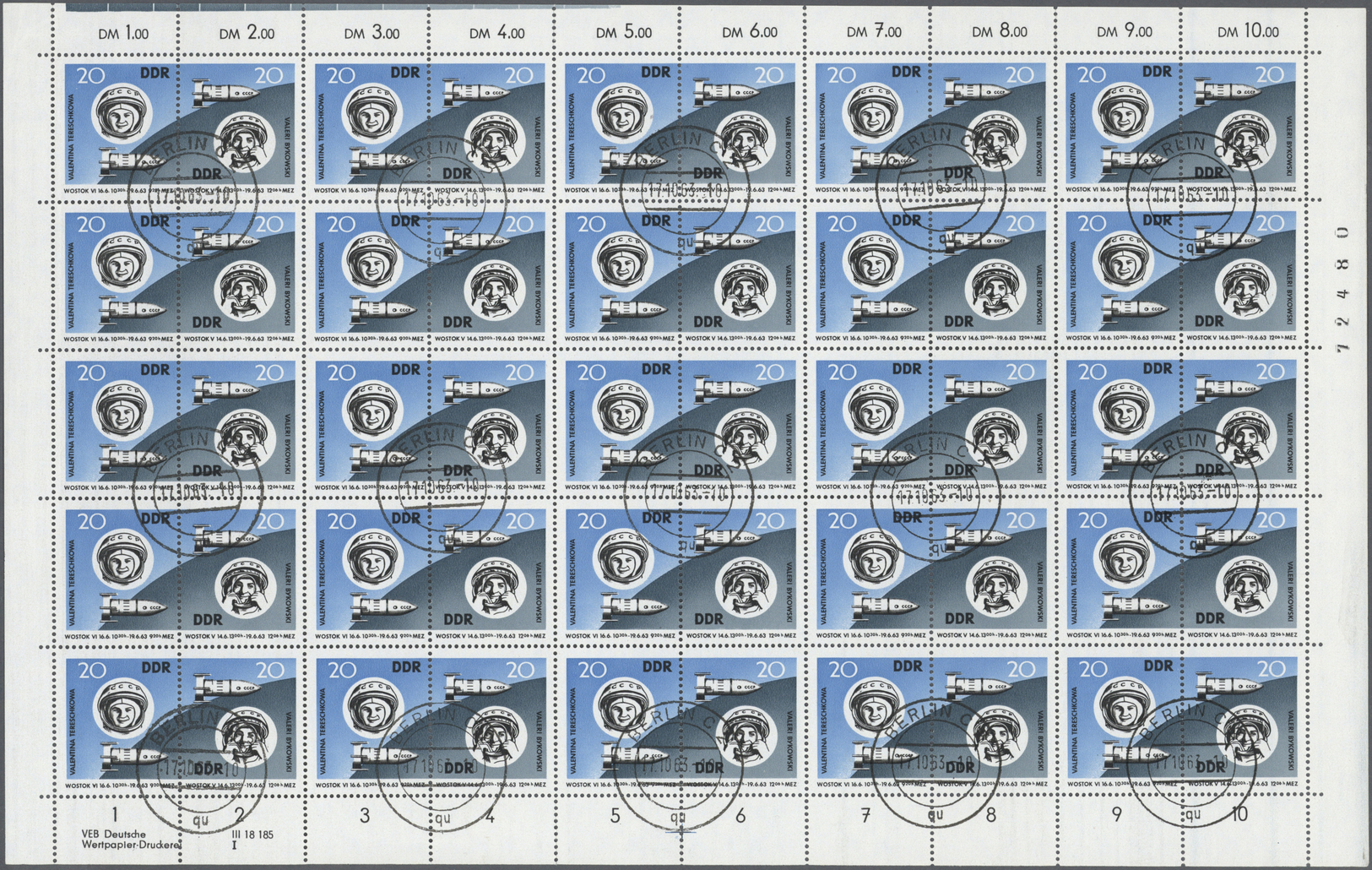Viewport: 1372px width, 870px height.
Task: Select the "DM 4.00" margin label
Action: (x=496, y=34)
